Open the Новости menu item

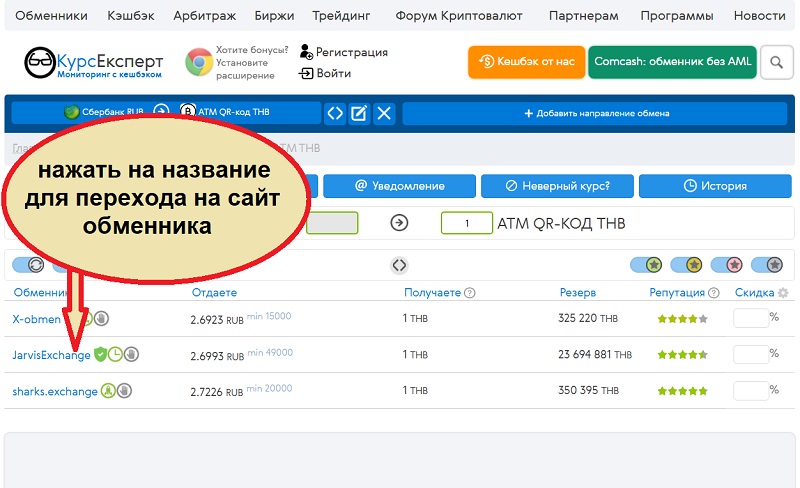(x=759, y=16)
